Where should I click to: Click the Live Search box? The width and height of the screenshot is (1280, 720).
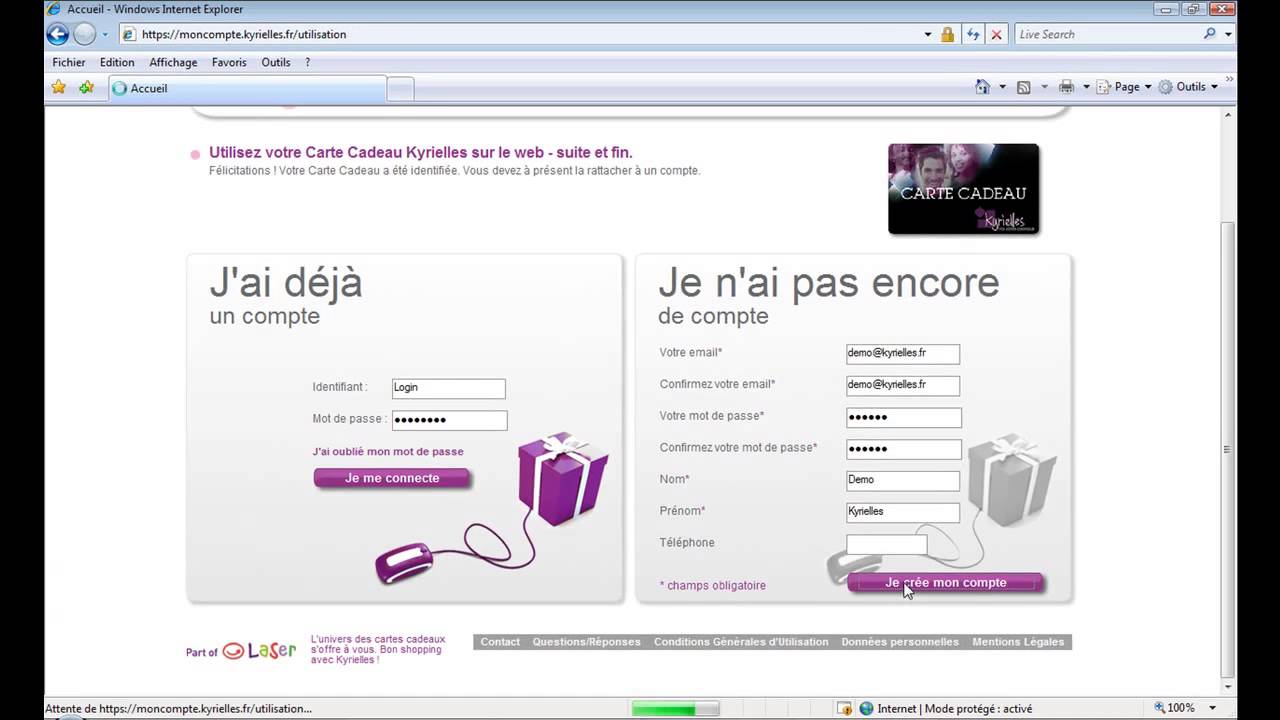pos(1106,34)
